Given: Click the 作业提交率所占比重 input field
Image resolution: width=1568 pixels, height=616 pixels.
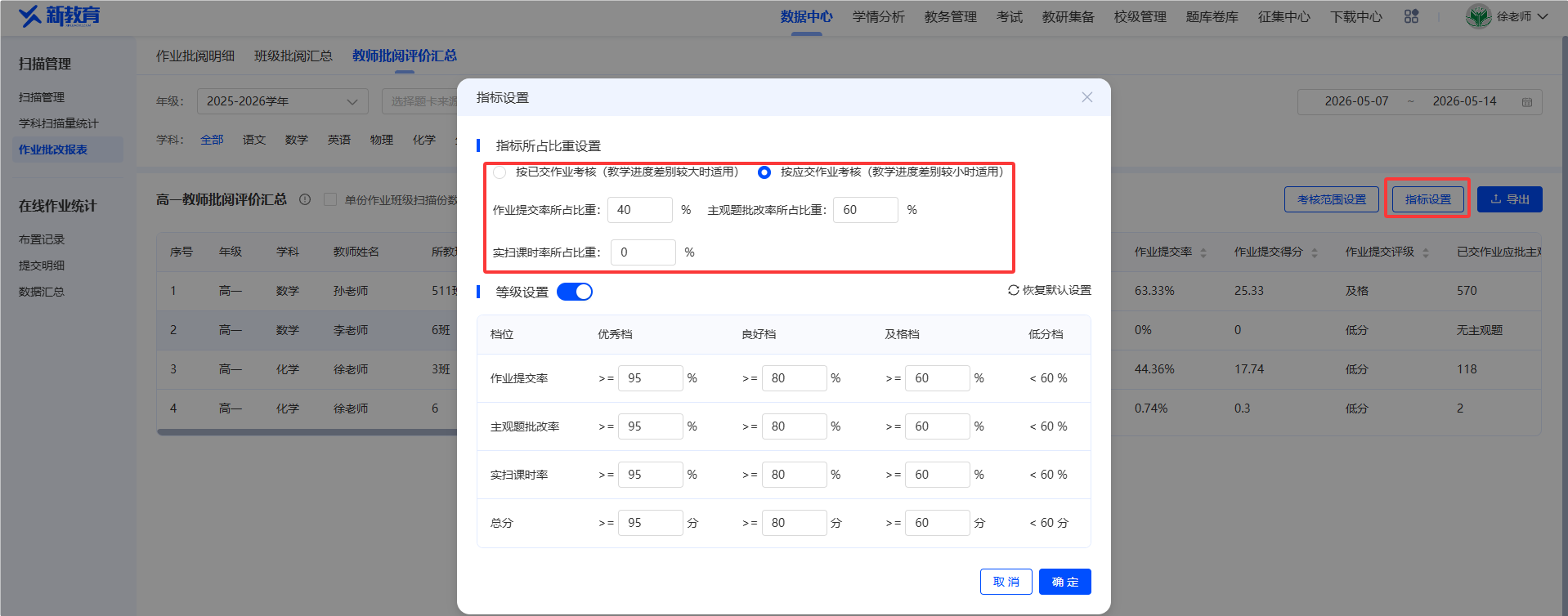Looking at the screenshot, I should click(640, 210).
